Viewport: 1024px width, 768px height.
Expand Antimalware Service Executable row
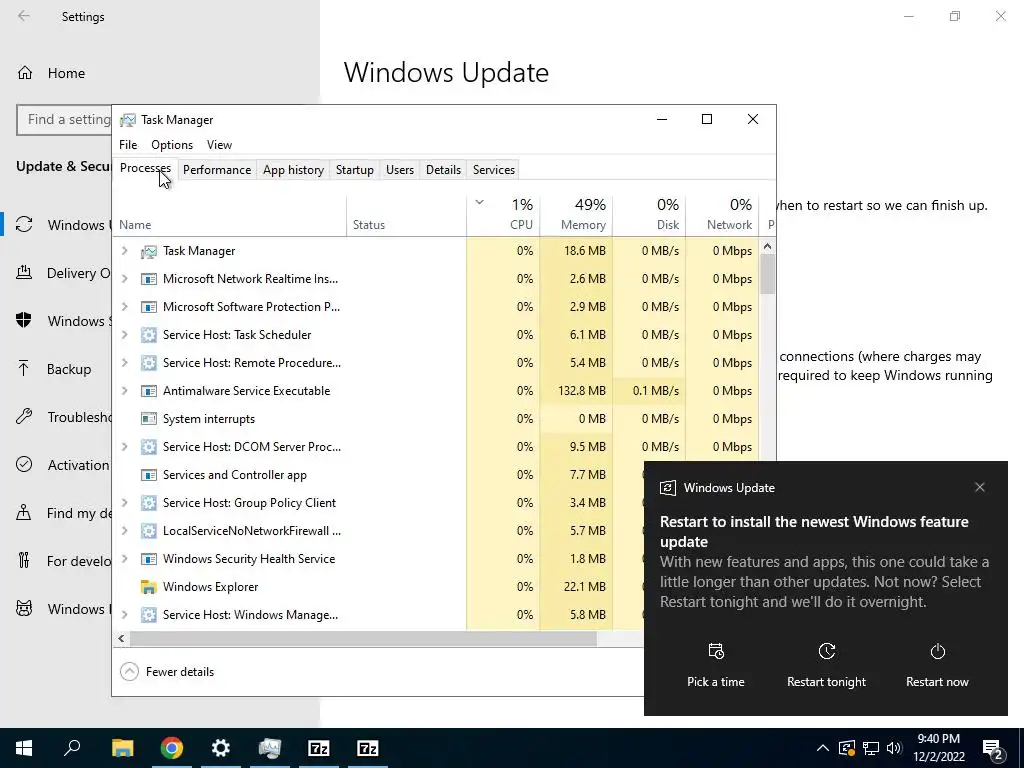click(125, 391)
